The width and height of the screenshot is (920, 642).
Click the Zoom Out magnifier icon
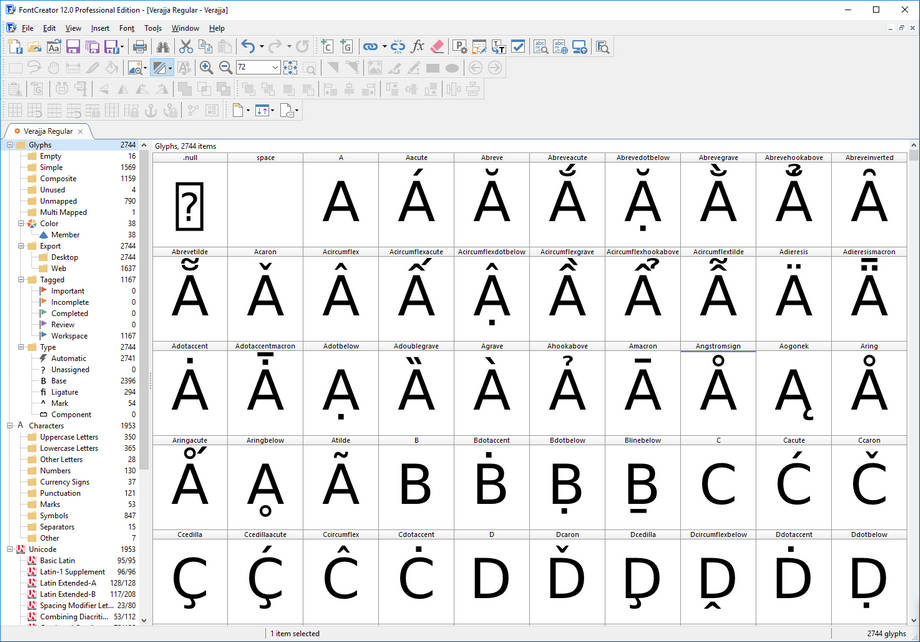point(226,68)
